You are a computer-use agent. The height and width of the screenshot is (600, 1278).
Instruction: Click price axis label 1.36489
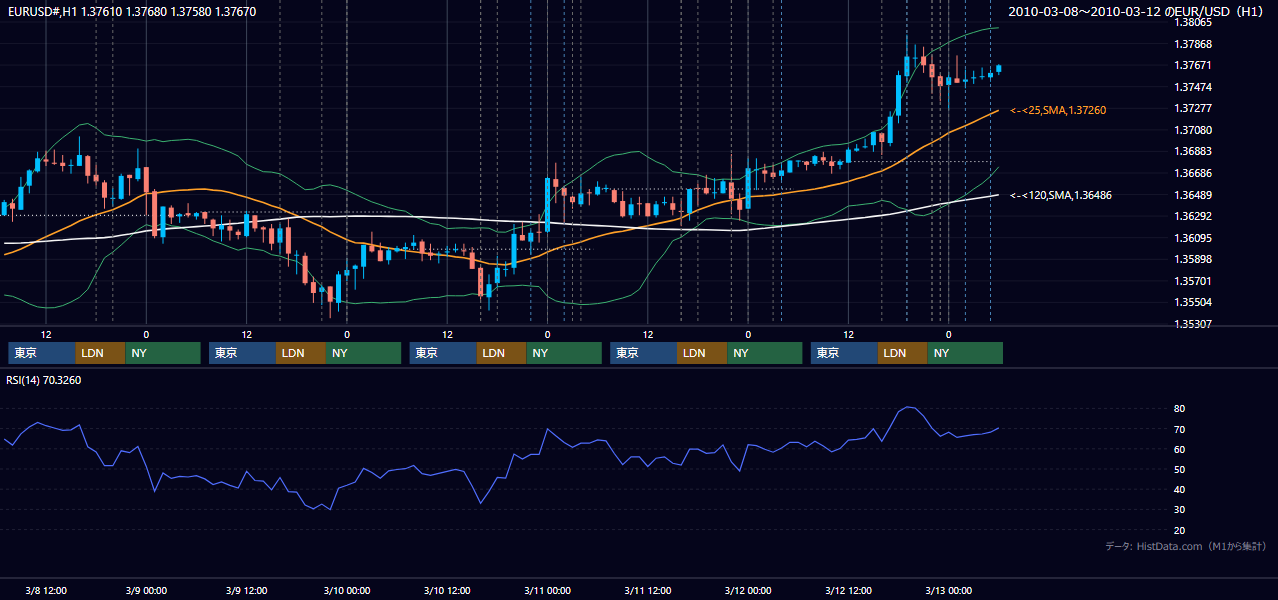[x=1192, y=195]
